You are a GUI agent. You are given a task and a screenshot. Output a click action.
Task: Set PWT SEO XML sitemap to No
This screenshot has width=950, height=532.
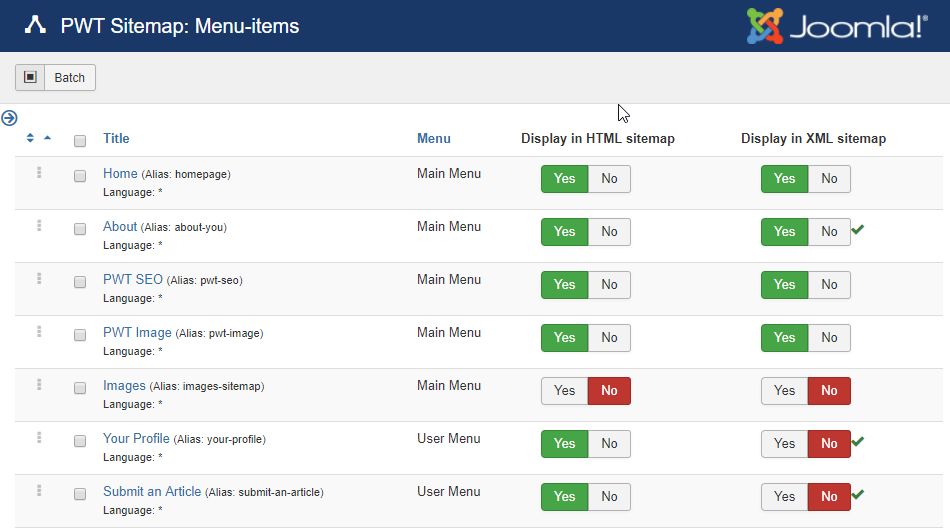click(x=829, y=285)
